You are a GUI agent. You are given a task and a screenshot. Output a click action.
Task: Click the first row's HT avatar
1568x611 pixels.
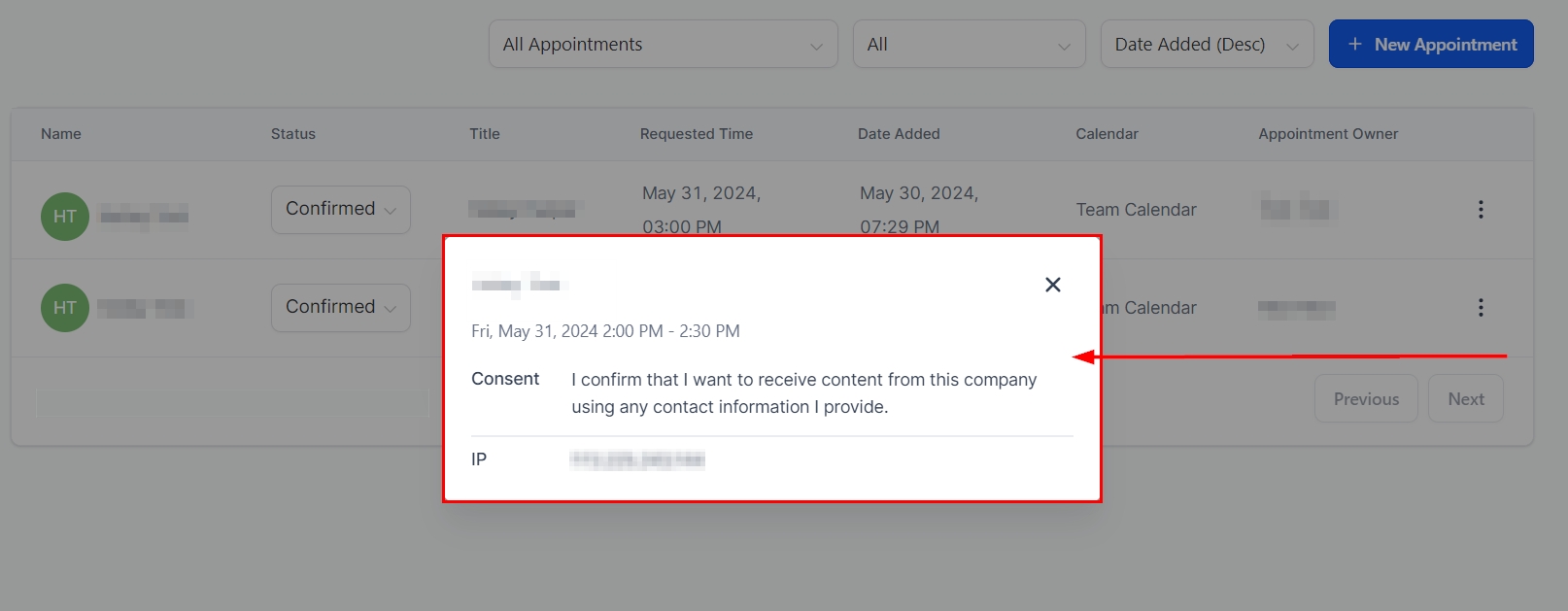point(65,217)
